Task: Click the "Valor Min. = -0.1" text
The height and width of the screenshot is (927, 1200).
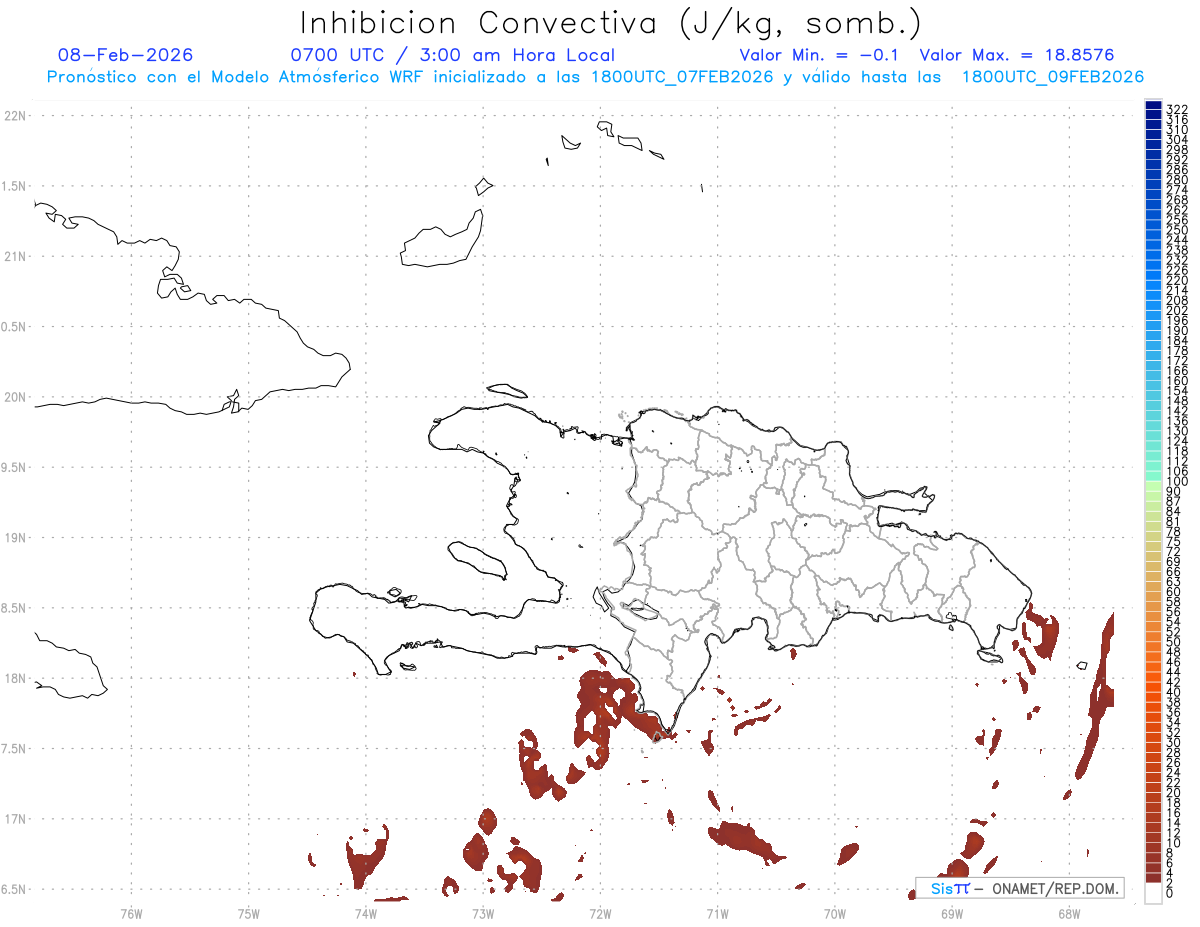Action: point(820,55)
